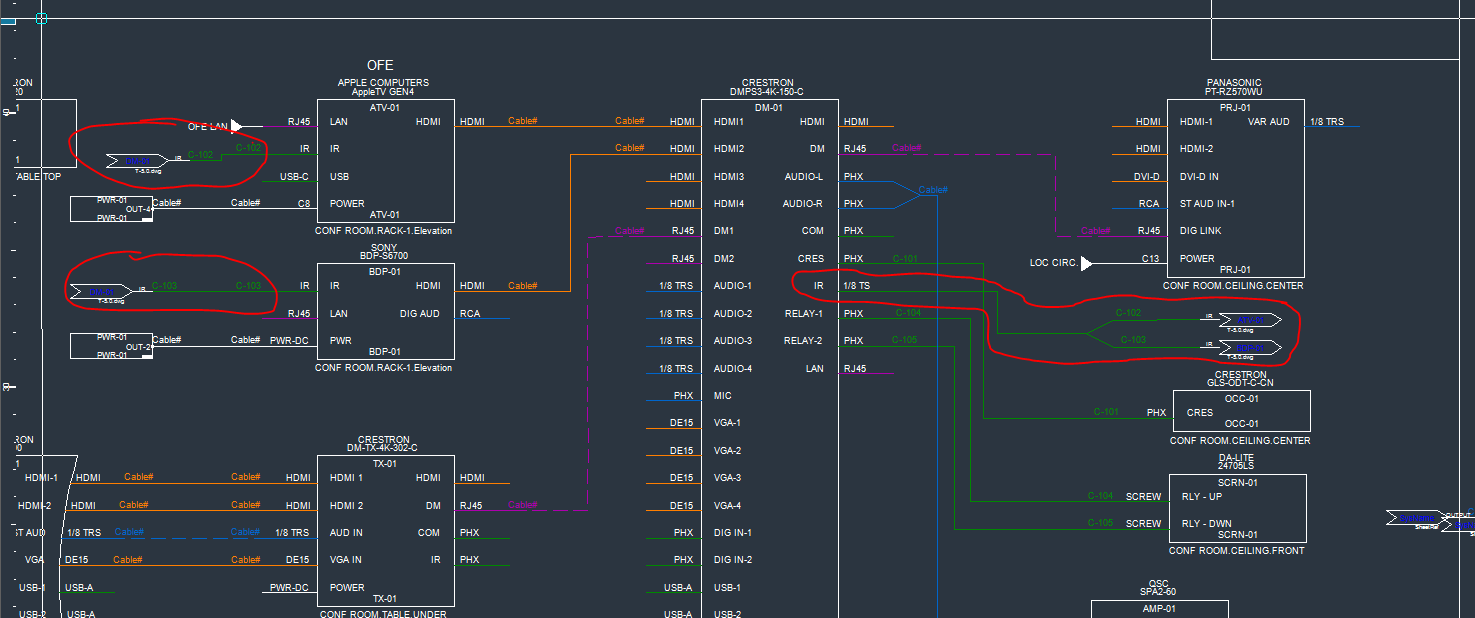Select the DIG IN-1 port label
Viewport: 1475px width, 618px height.
point(733,533)
